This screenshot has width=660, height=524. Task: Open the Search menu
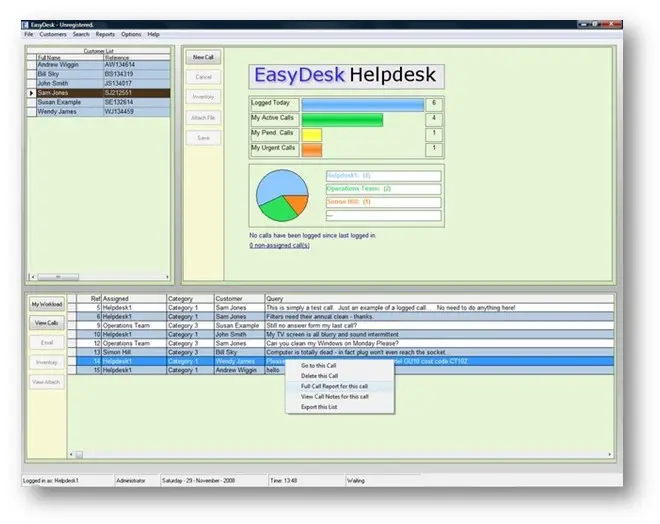[81, 34]
